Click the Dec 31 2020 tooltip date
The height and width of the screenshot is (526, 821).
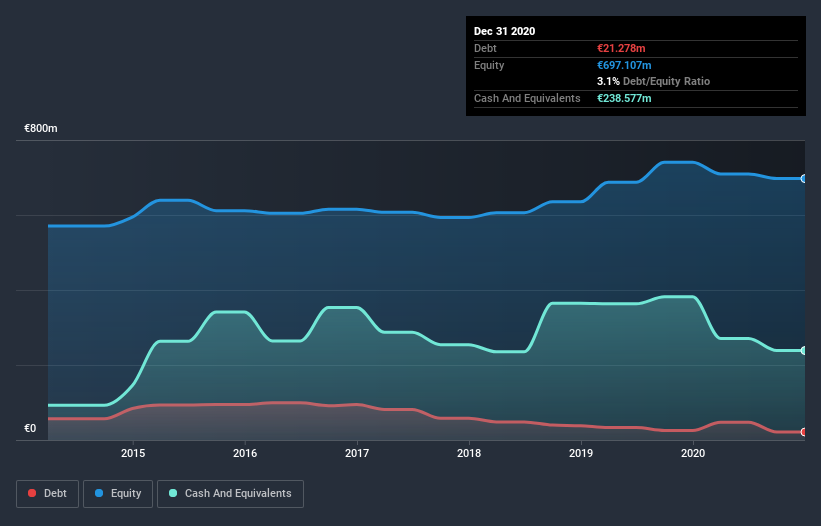[x=504, y=31]
